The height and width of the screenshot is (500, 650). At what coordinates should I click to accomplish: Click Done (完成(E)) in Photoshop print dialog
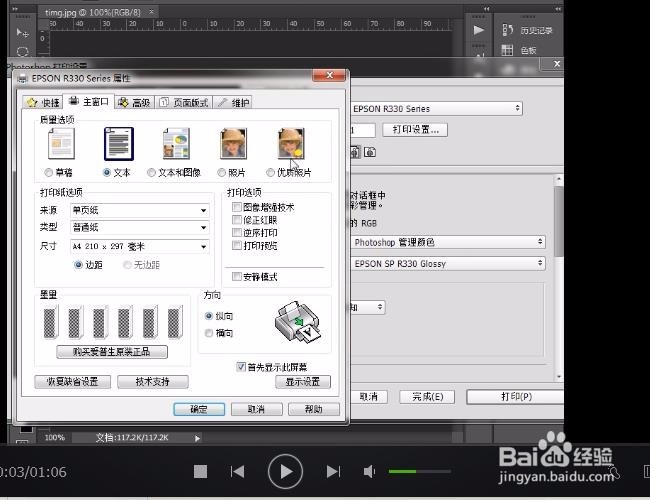427,397
